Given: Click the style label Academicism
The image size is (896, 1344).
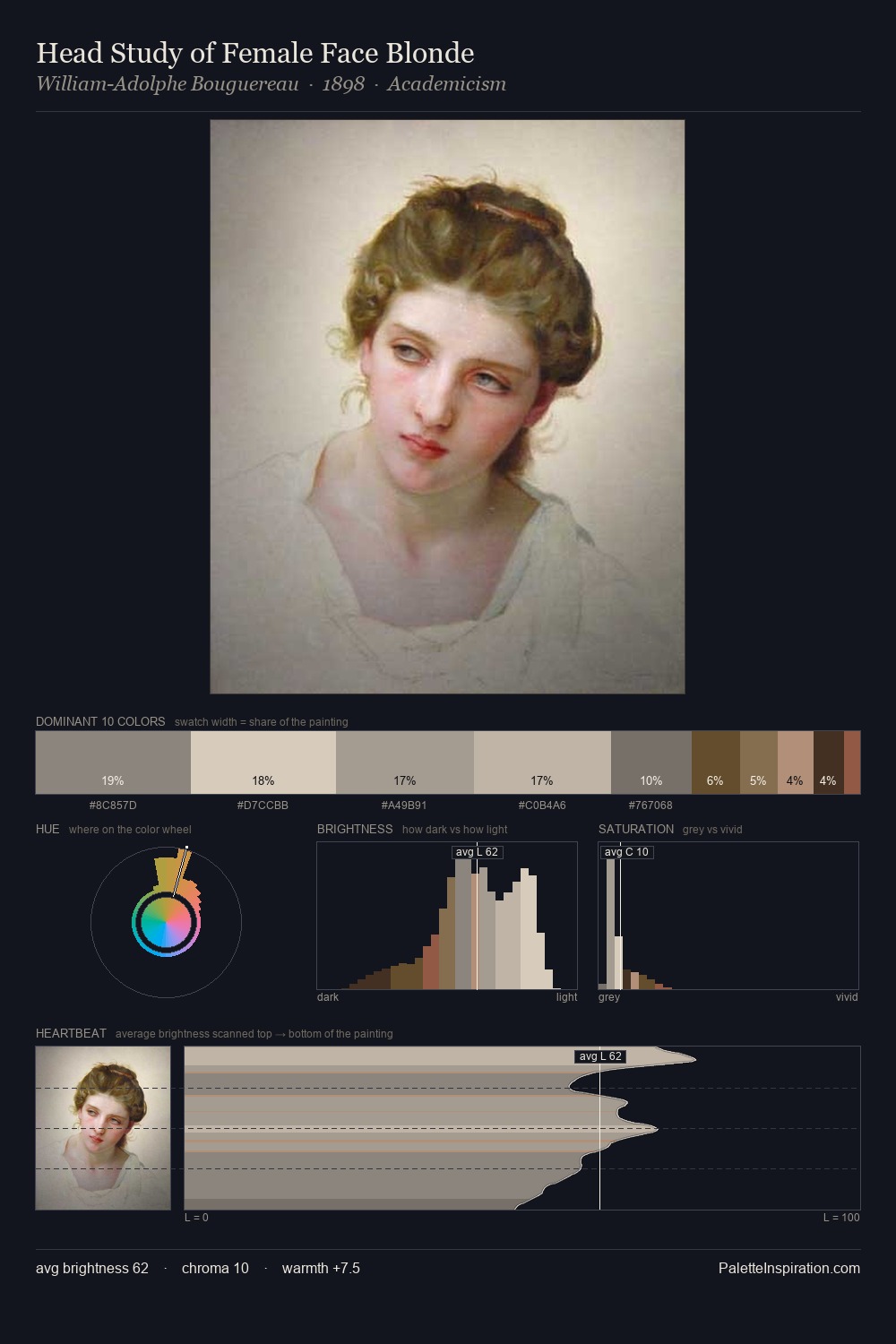Looking at the screenshot, I should 446,84.
